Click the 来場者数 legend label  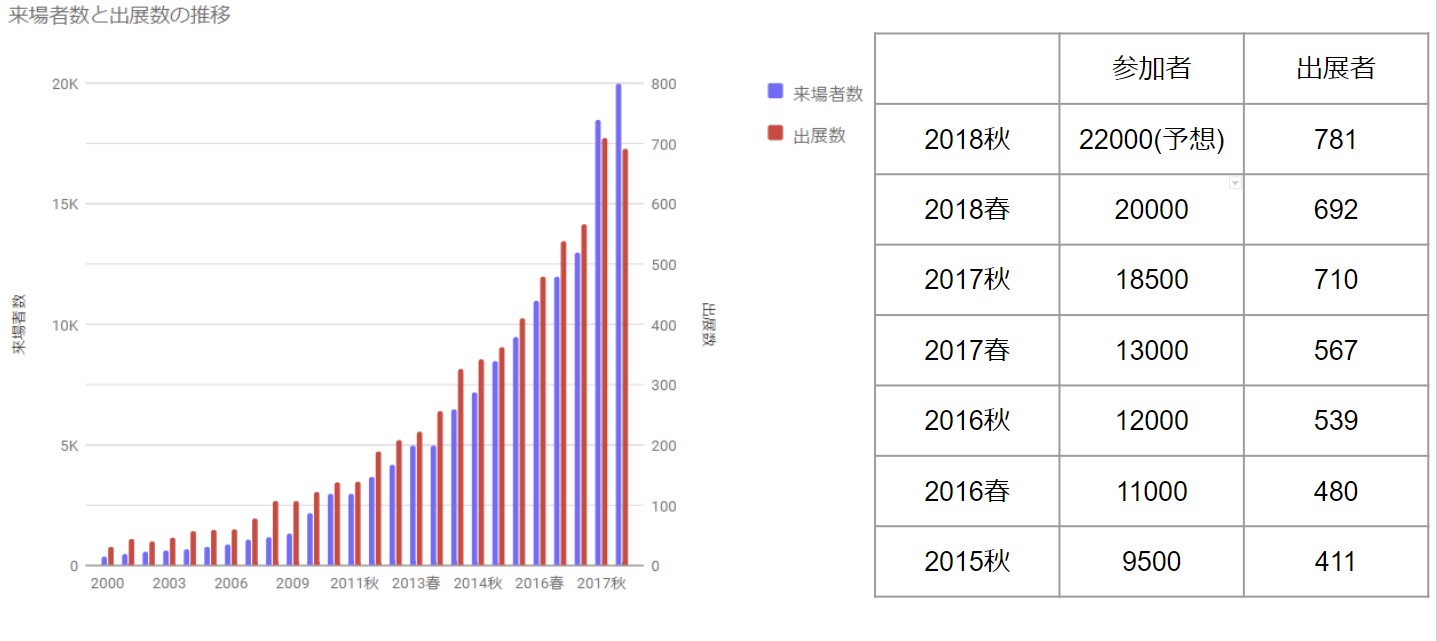828,93
